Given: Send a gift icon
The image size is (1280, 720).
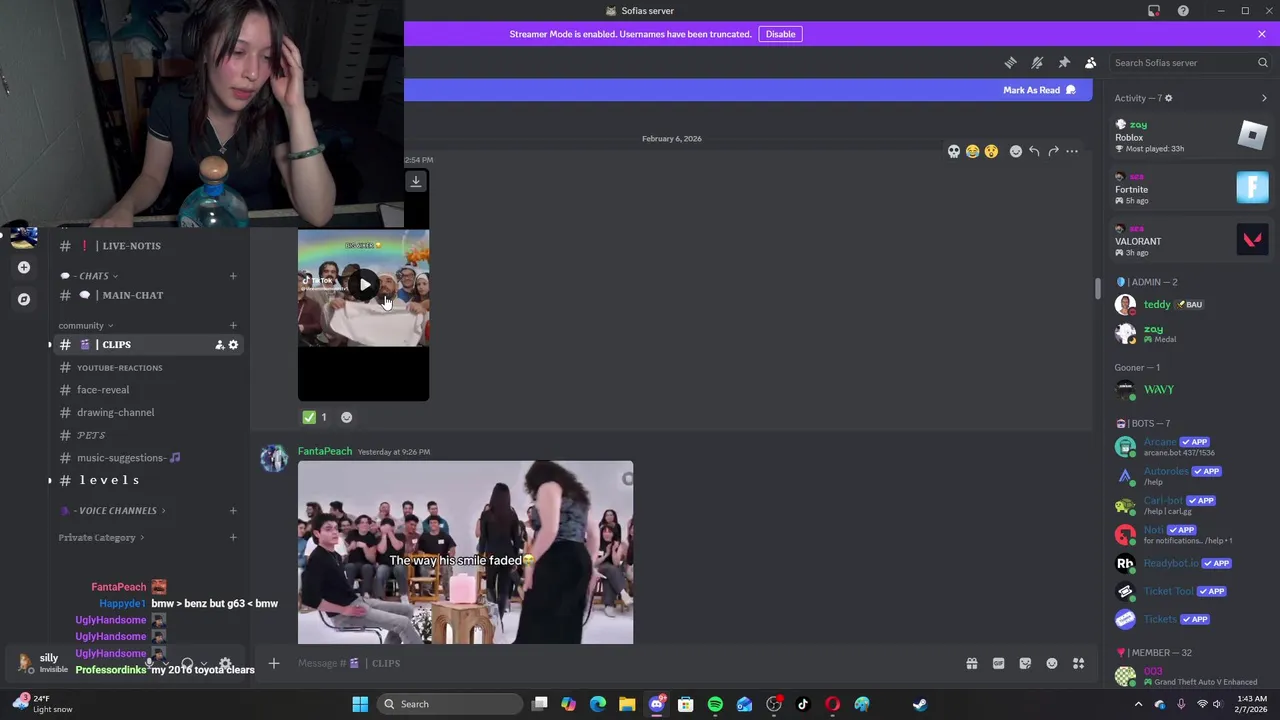Looking at the screenshot, I should (x=971, y=663).
